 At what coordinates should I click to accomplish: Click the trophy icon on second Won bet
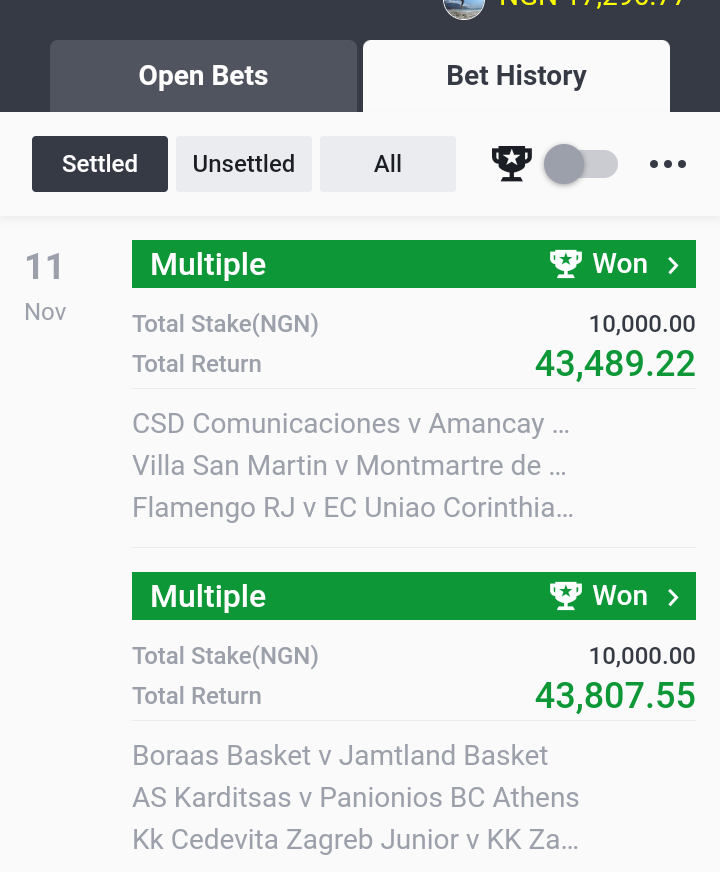click(565, 596)
